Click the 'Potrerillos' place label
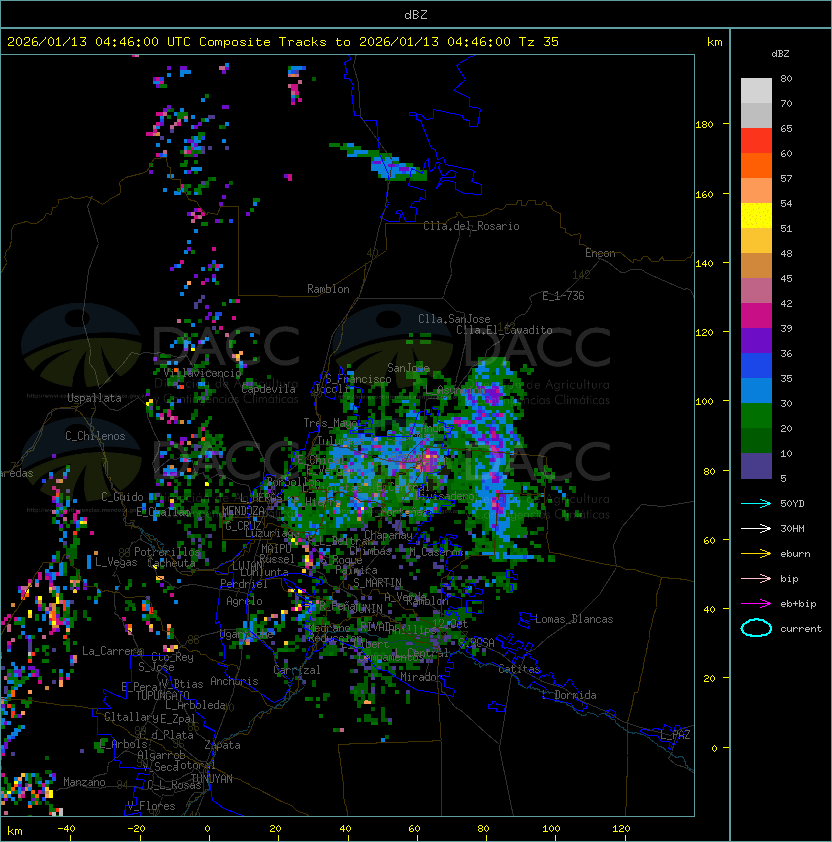 point(167,551)
